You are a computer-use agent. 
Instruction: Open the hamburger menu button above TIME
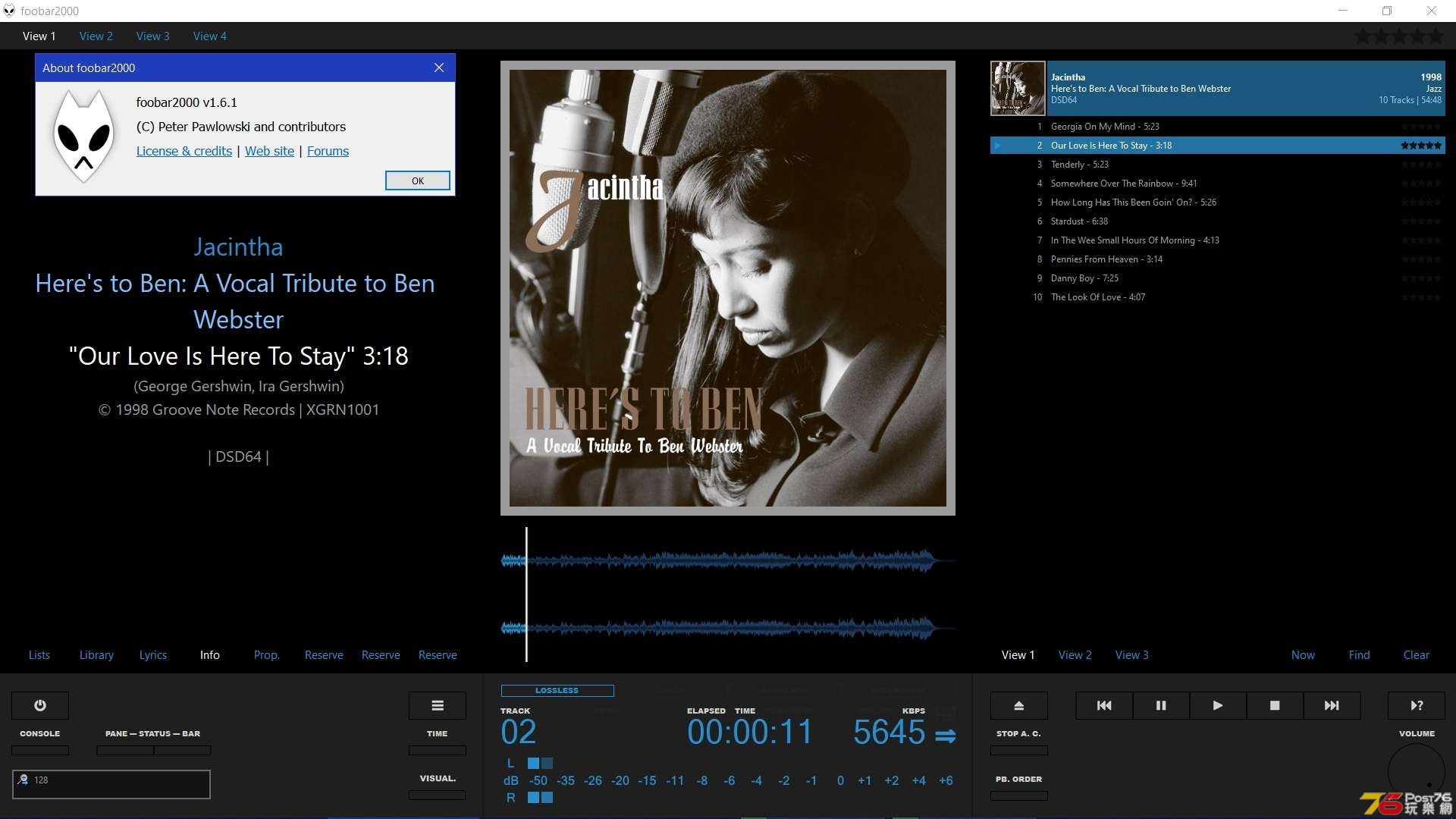[438, 705]
